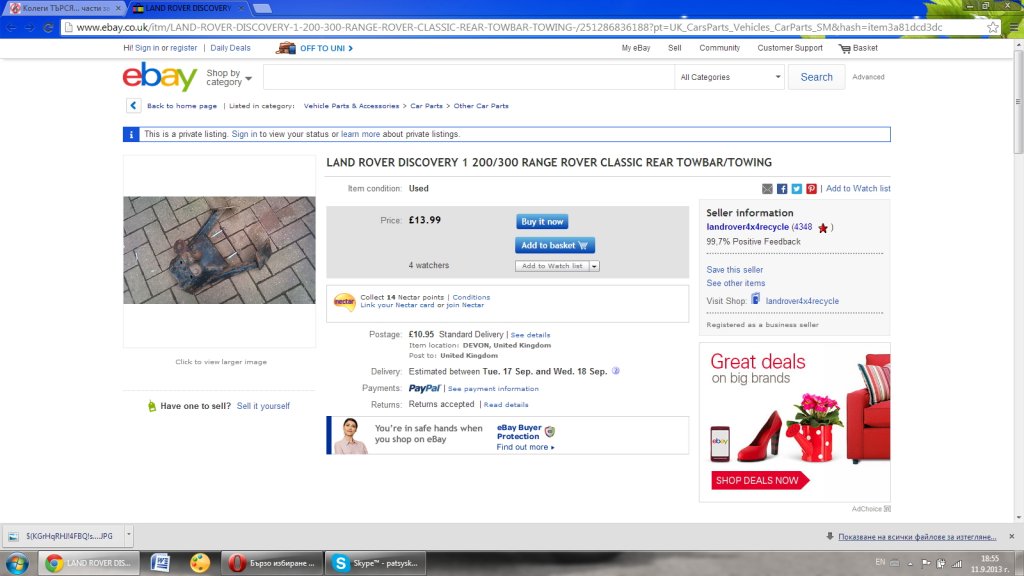Open the All Categories dropdown
Screen dimensions: 1024x576
[729, 77]
